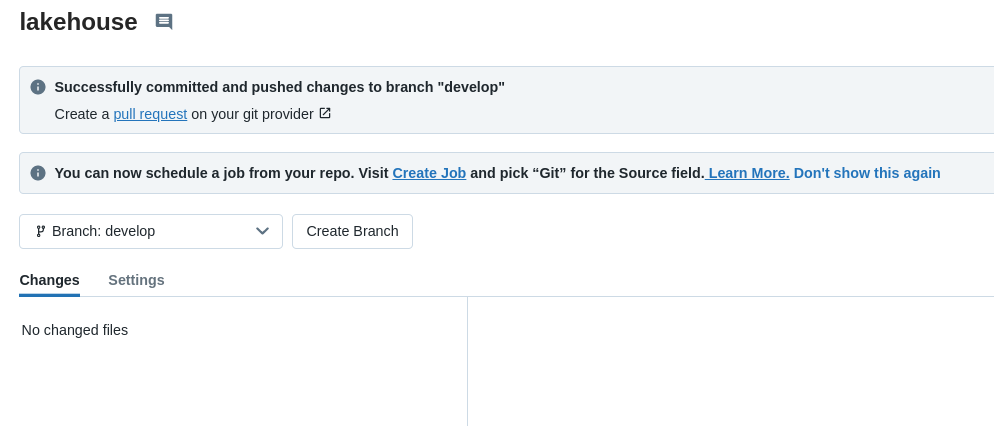
Task: Open the Settings tab
Action: click(x=136, y=280)
